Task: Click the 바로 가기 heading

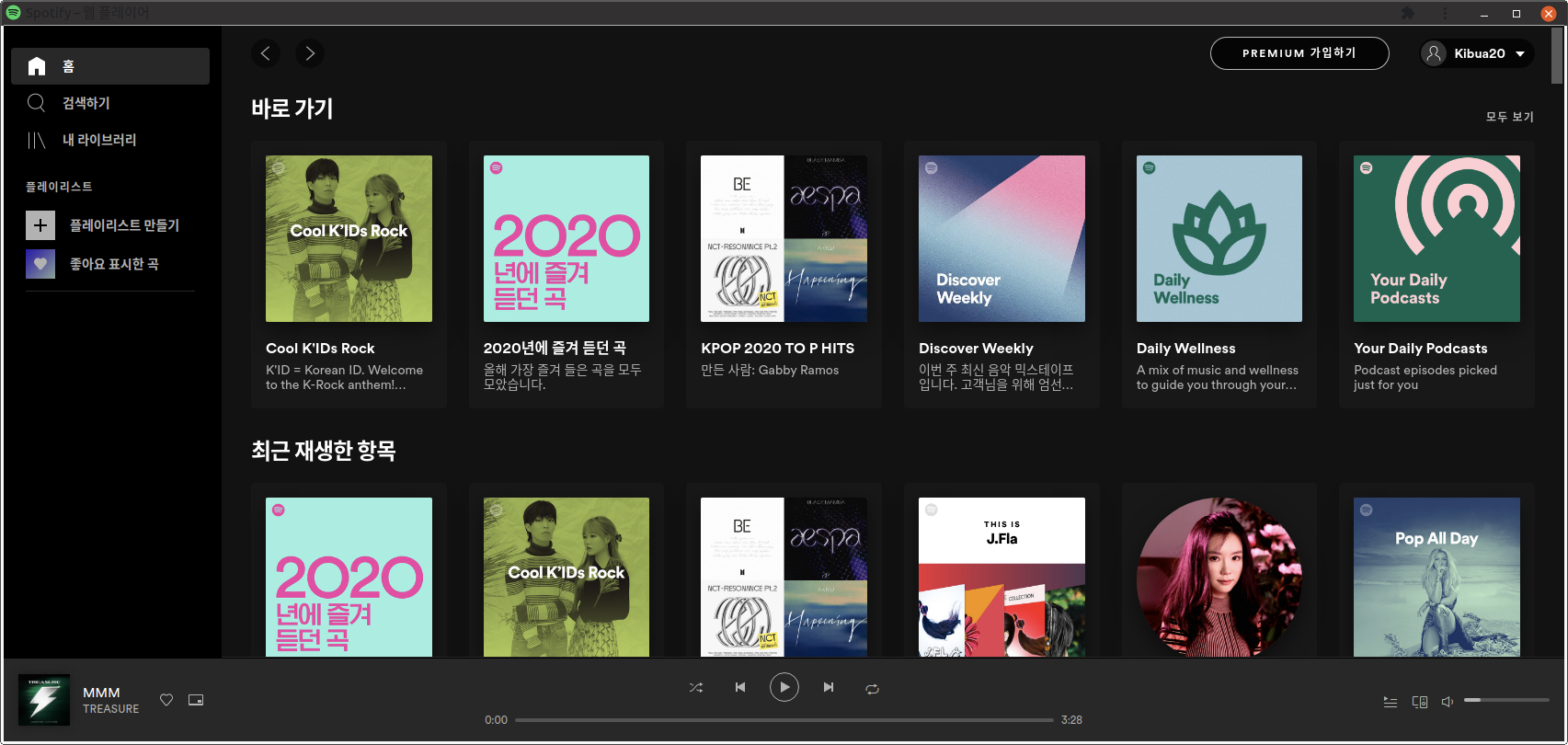Action: pyautogui.click(x=292, y=109)
